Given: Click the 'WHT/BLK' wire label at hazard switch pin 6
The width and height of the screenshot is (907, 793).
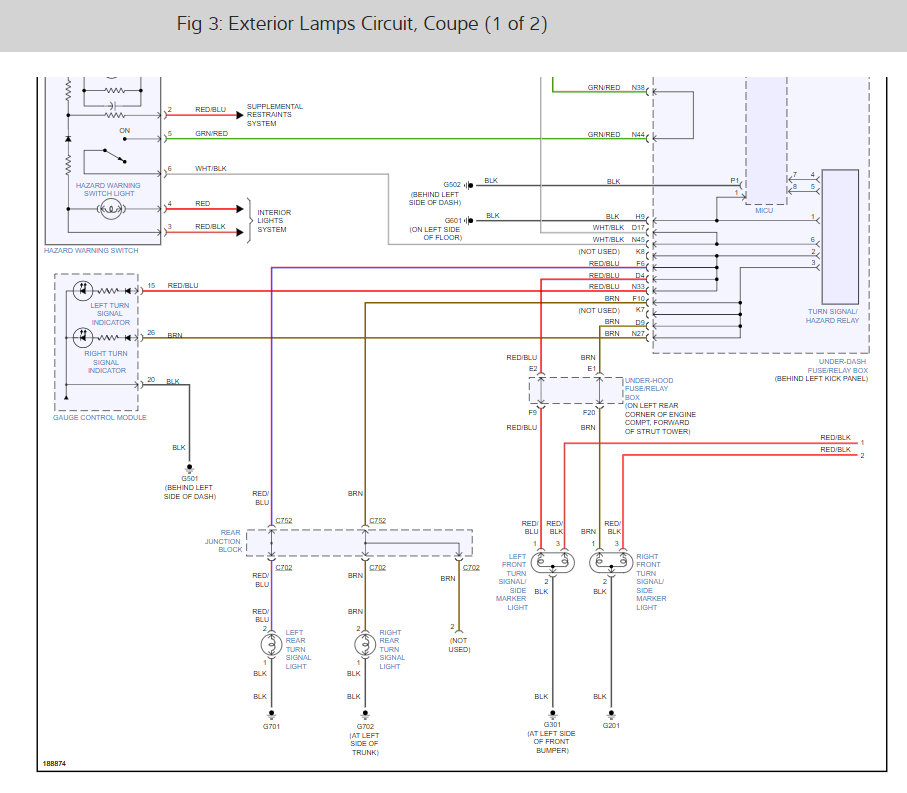Looking at the screenshot, I should 211,168.
